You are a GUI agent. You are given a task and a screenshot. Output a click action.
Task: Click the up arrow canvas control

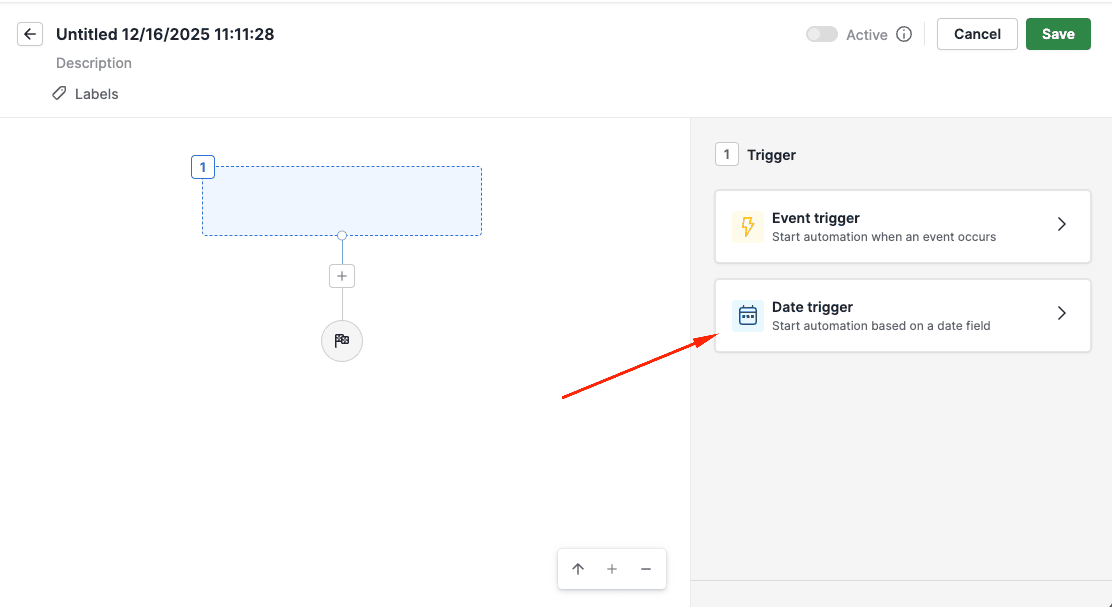coord(578,569)
